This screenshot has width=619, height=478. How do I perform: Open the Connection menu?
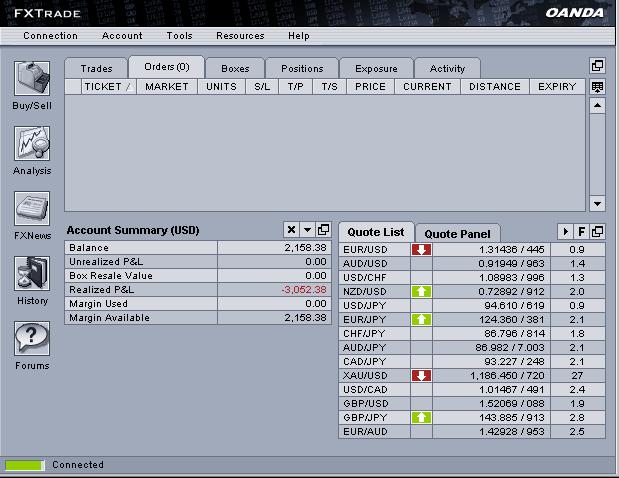click(50, 36)
